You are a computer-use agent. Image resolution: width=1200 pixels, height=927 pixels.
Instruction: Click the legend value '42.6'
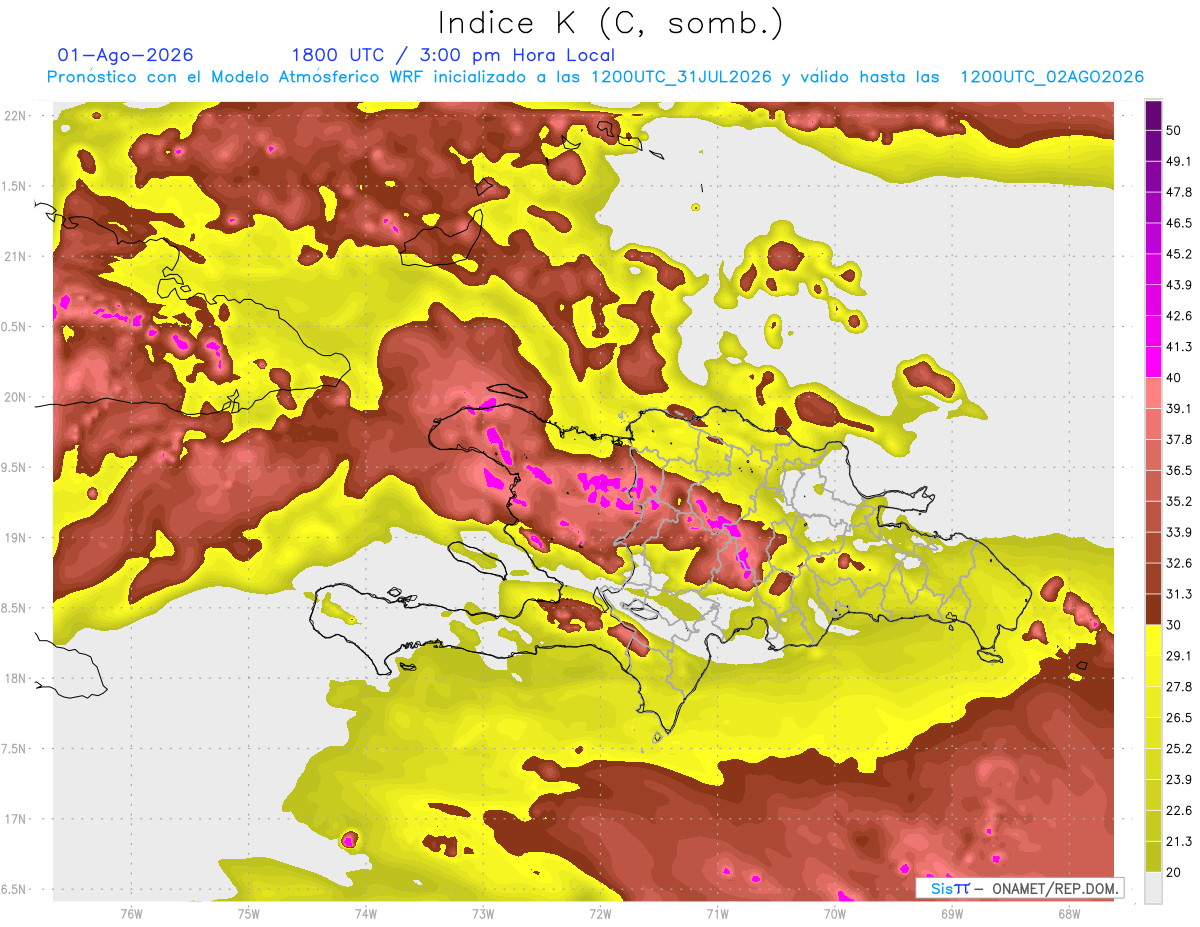[1179, 316]
